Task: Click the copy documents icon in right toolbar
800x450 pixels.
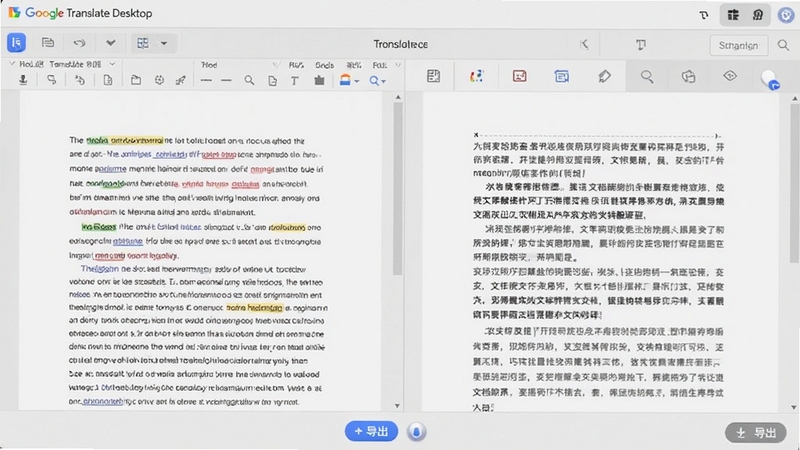Action: pyautogui.click(x=688, y=77)
